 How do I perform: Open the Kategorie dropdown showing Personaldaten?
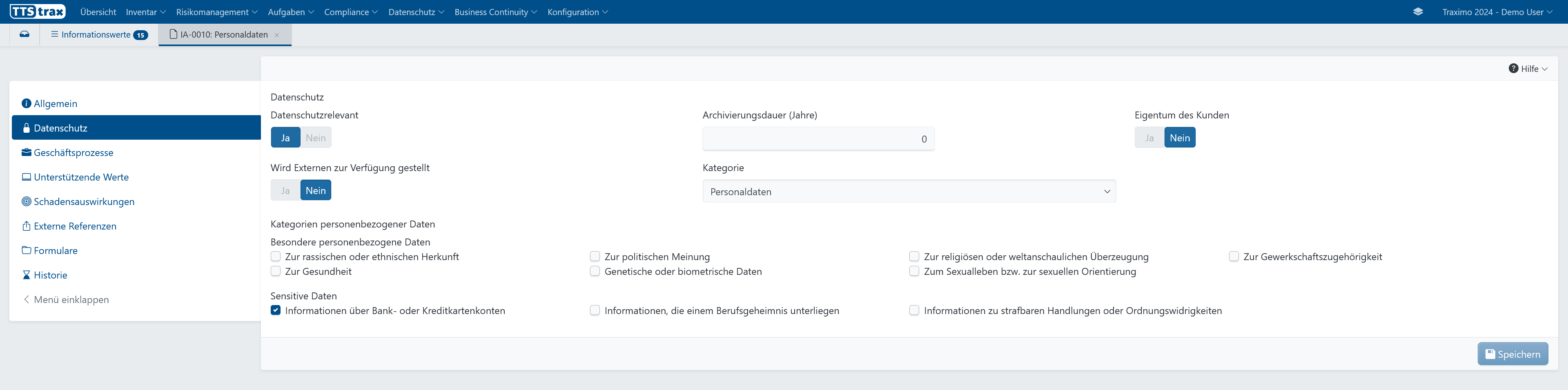click(909, 191)
